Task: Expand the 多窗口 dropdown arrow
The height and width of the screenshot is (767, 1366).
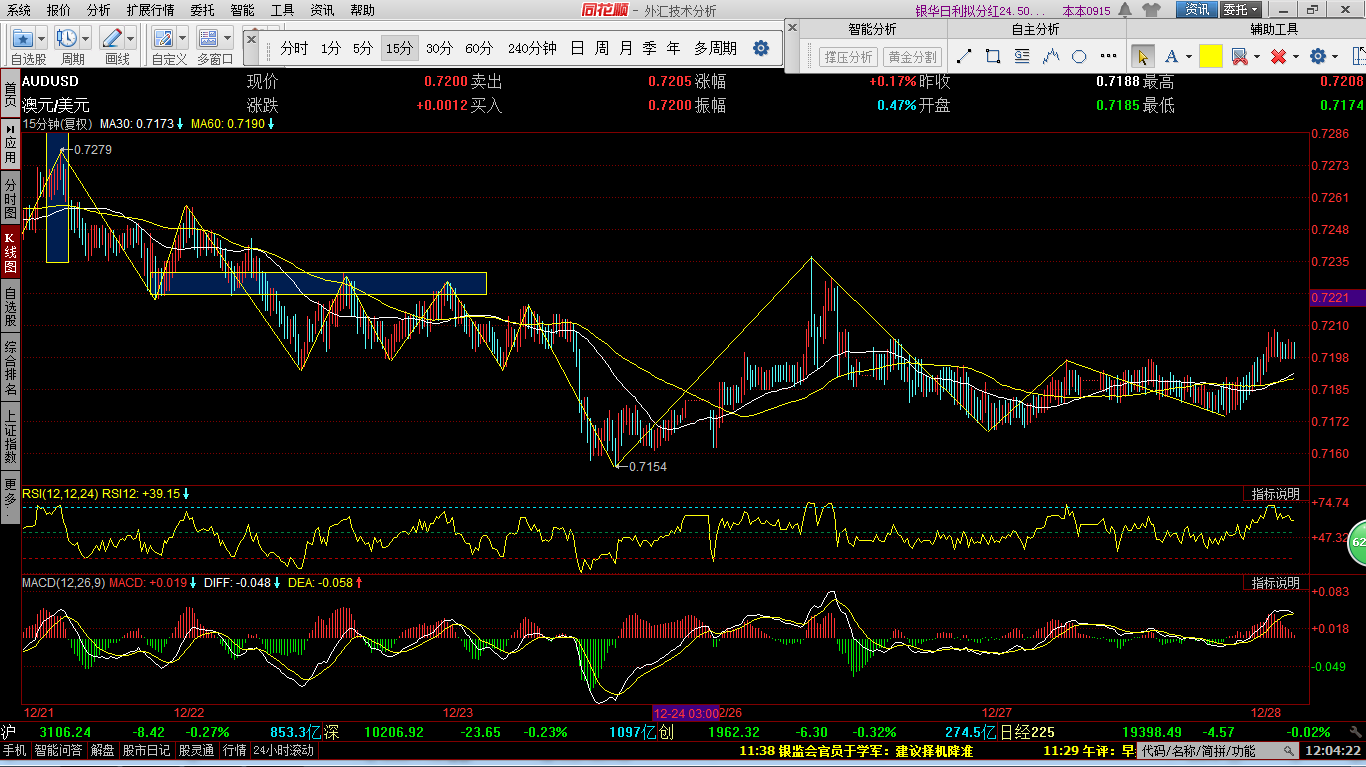Action: click(x=228, y=39)
